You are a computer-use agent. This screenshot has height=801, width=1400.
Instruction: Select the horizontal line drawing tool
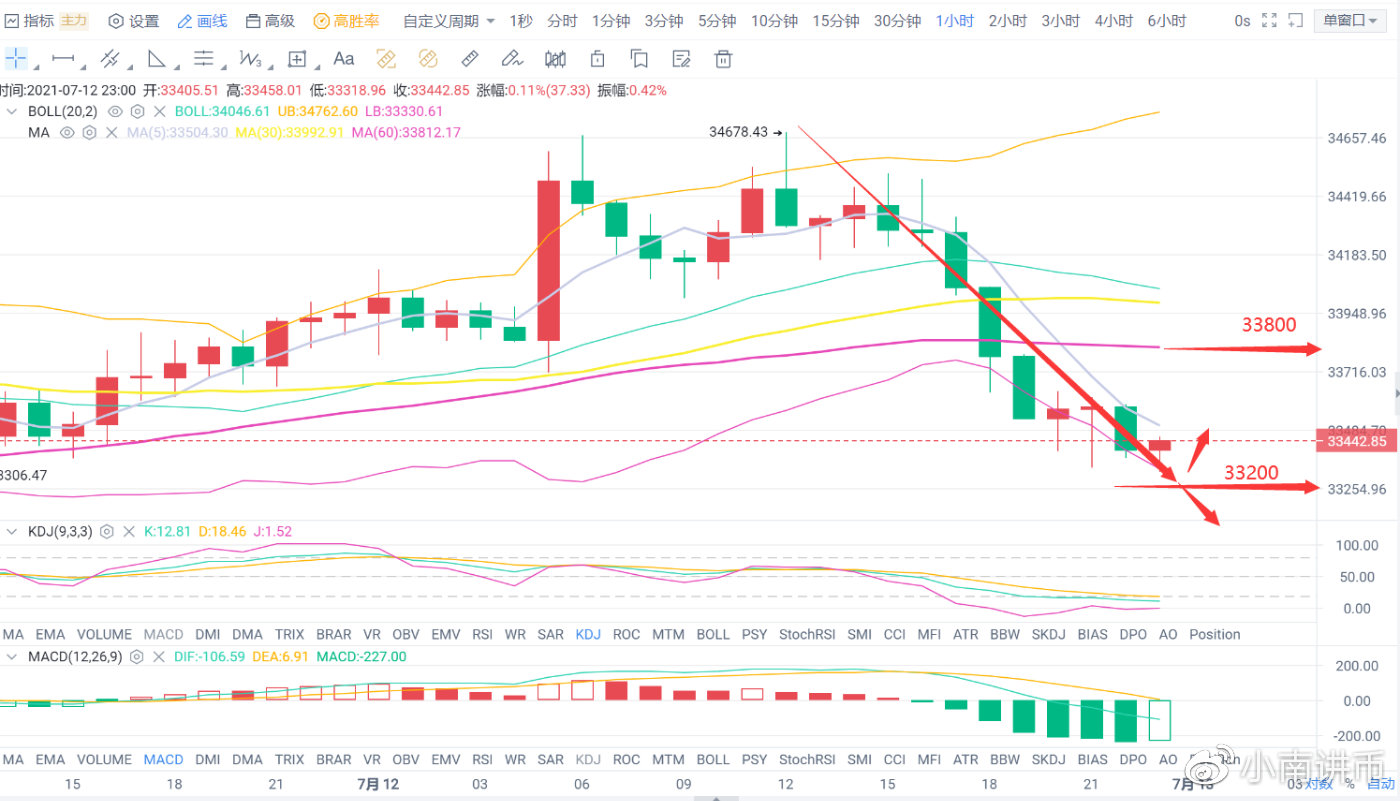(x=61, y=59)
